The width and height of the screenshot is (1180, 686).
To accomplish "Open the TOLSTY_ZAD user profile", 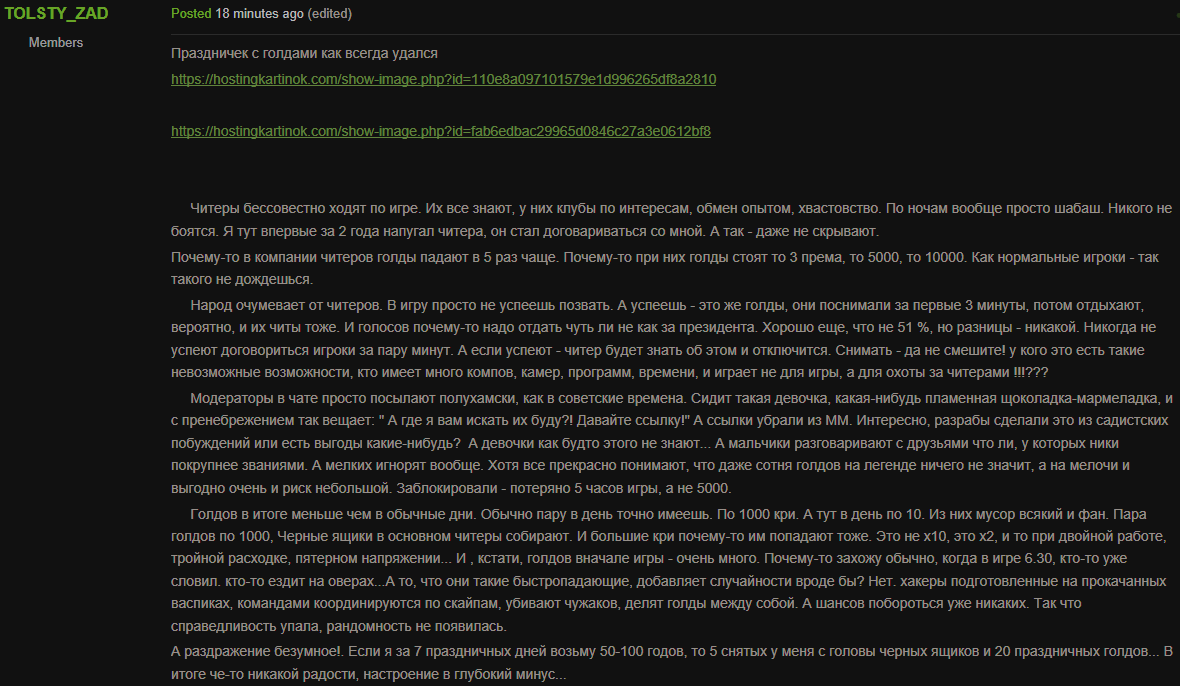I will click(56, 14).
